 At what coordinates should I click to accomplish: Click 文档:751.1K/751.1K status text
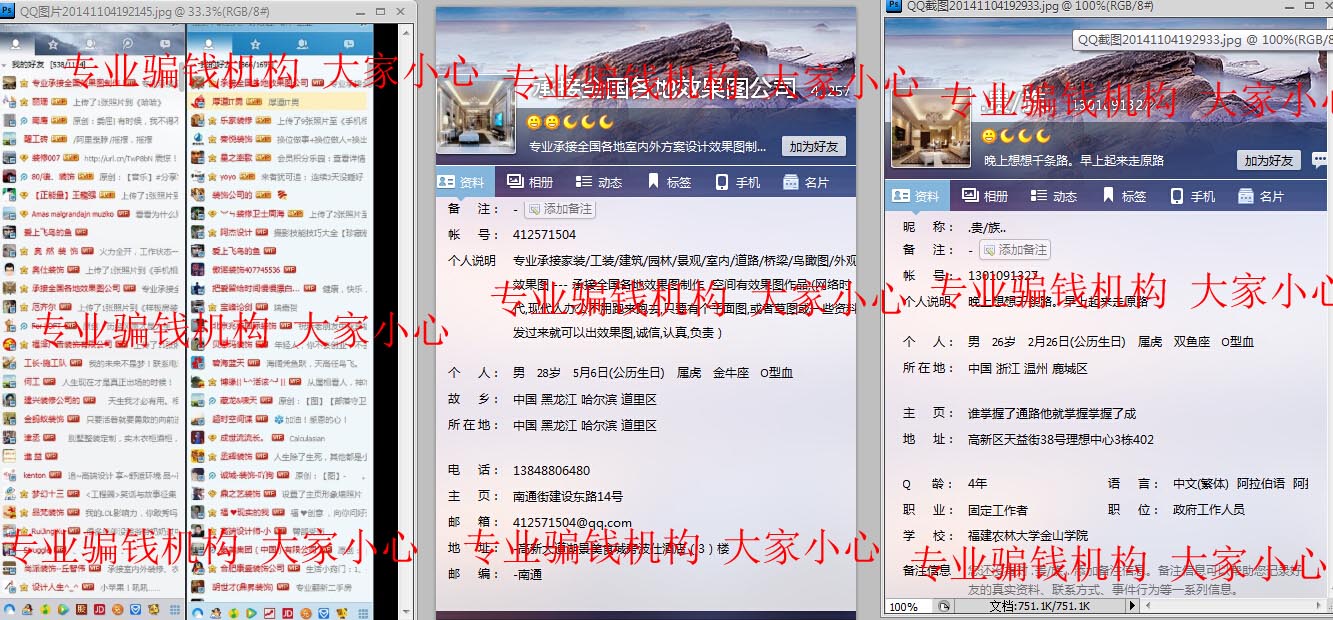point(1039,606)
